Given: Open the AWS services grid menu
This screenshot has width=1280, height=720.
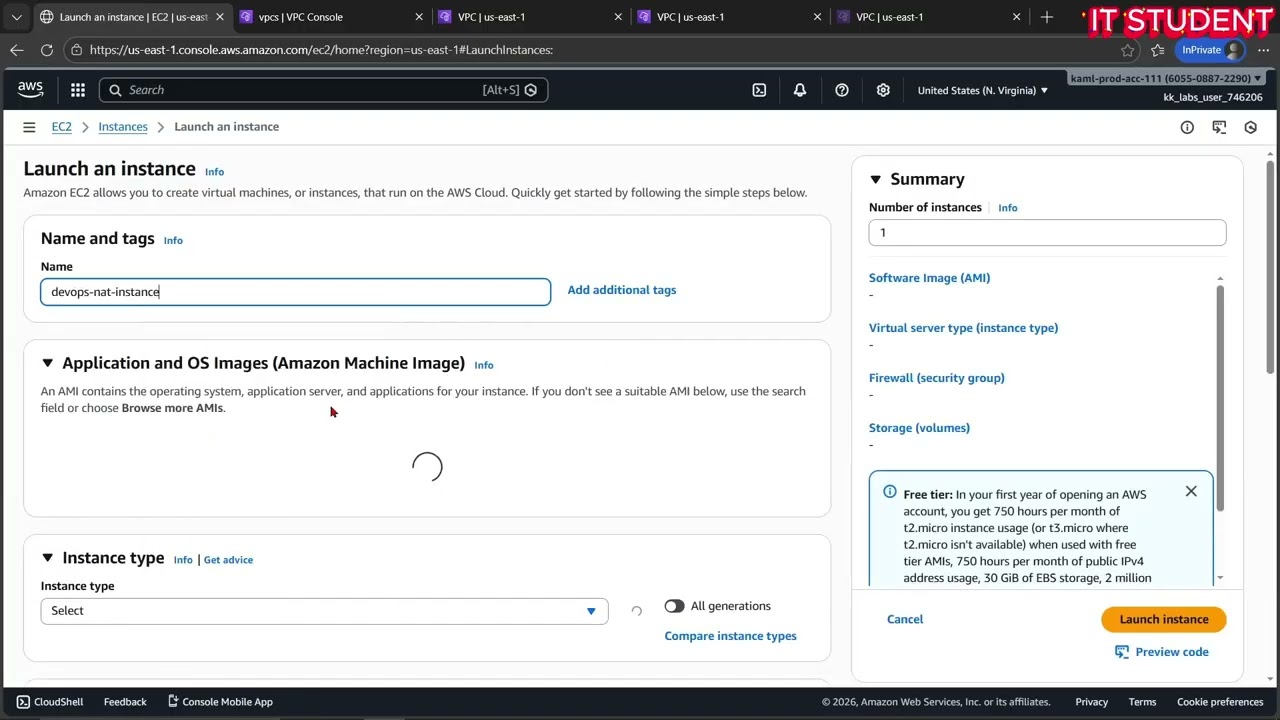Looking at the screenshot, I should (78, 90).
